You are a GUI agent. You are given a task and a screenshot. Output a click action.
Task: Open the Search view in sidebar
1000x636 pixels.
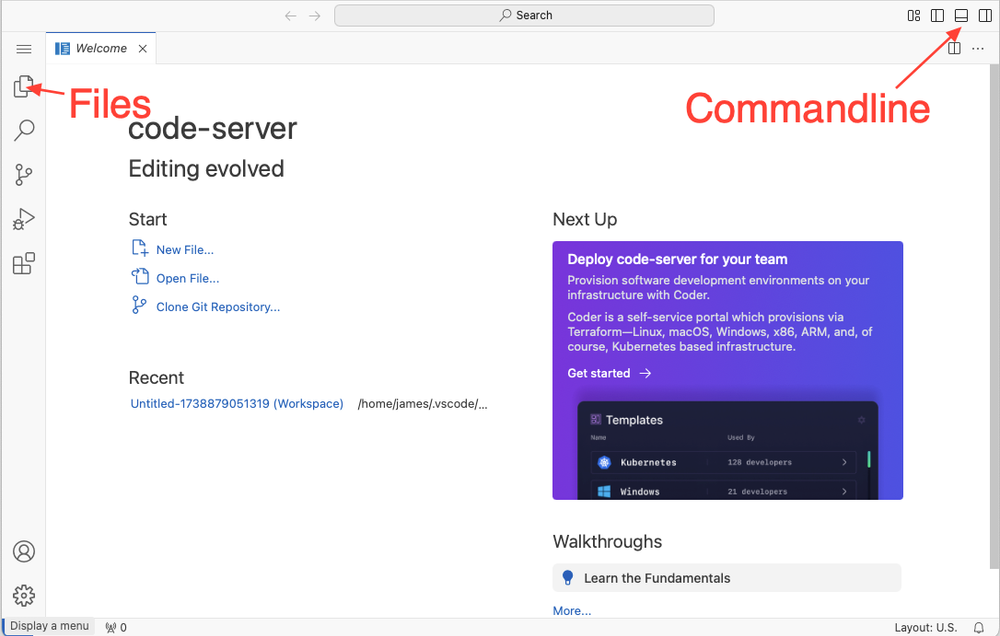24,131
